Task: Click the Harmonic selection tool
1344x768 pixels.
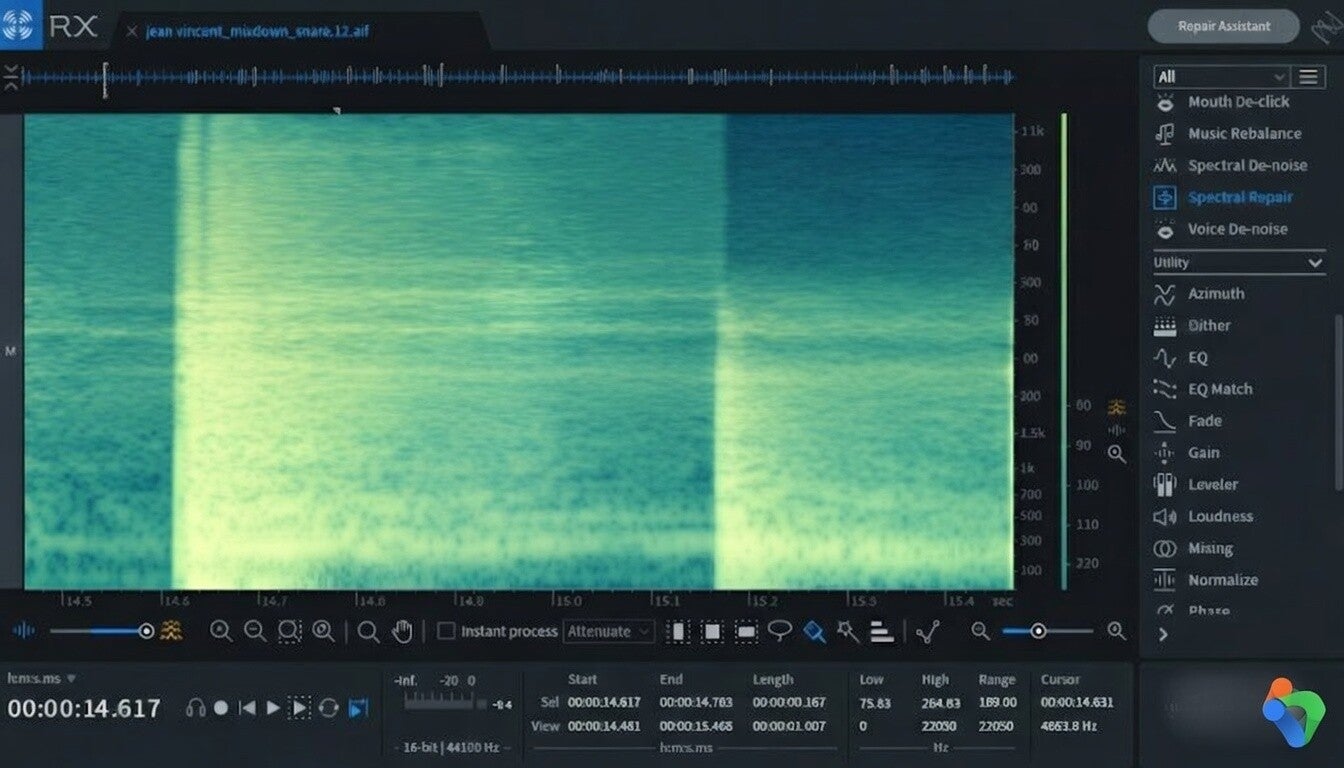Action: [x=881, y=631]
